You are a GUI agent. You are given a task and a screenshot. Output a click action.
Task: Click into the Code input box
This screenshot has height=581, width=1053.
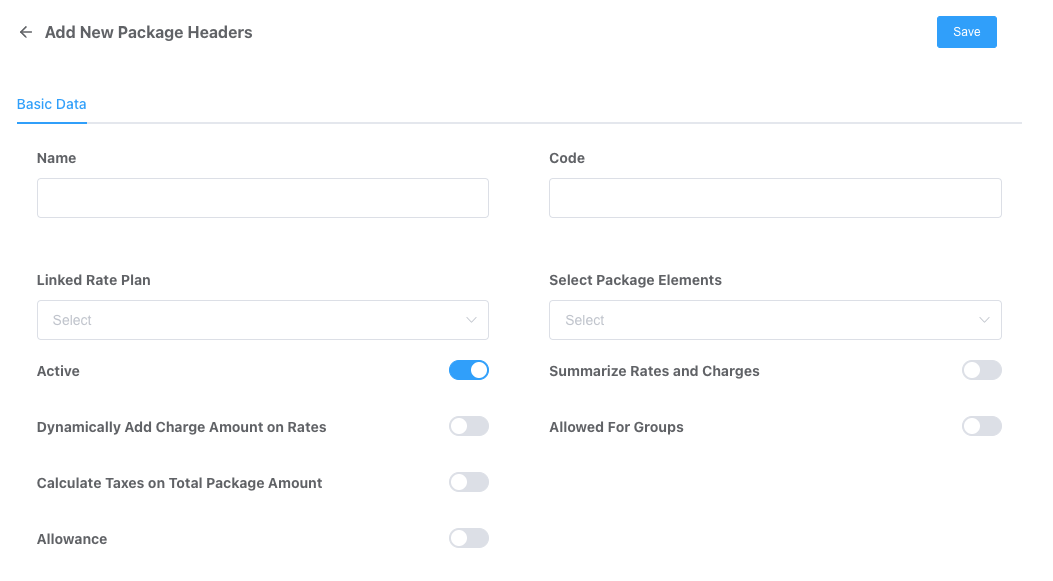click(x=775, y=198)
